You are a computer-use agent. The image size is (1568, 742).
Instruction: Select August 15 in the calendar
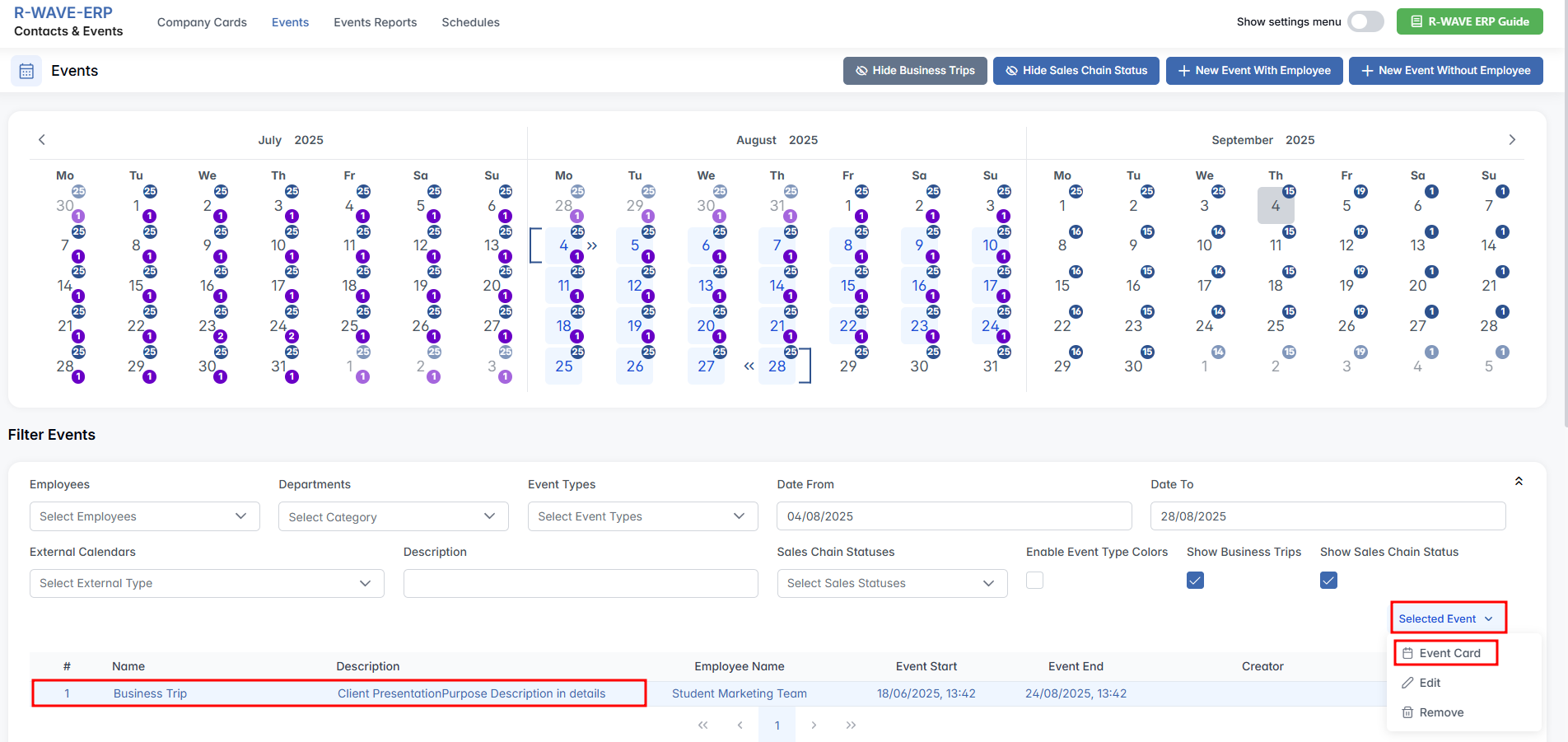tap(847, 286)
